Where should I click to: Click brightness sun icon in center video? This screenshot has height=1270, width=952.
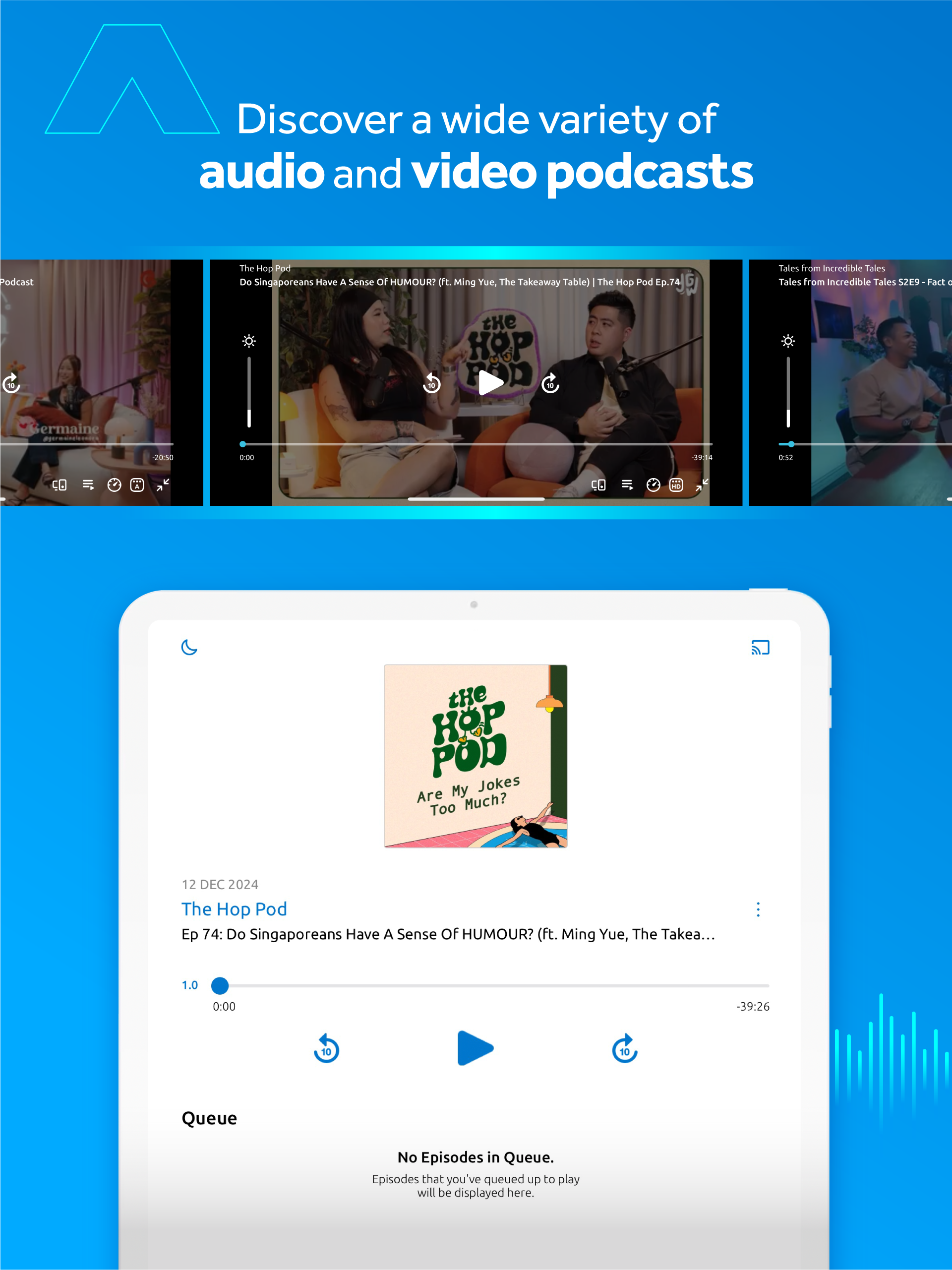tap(249, 341)
